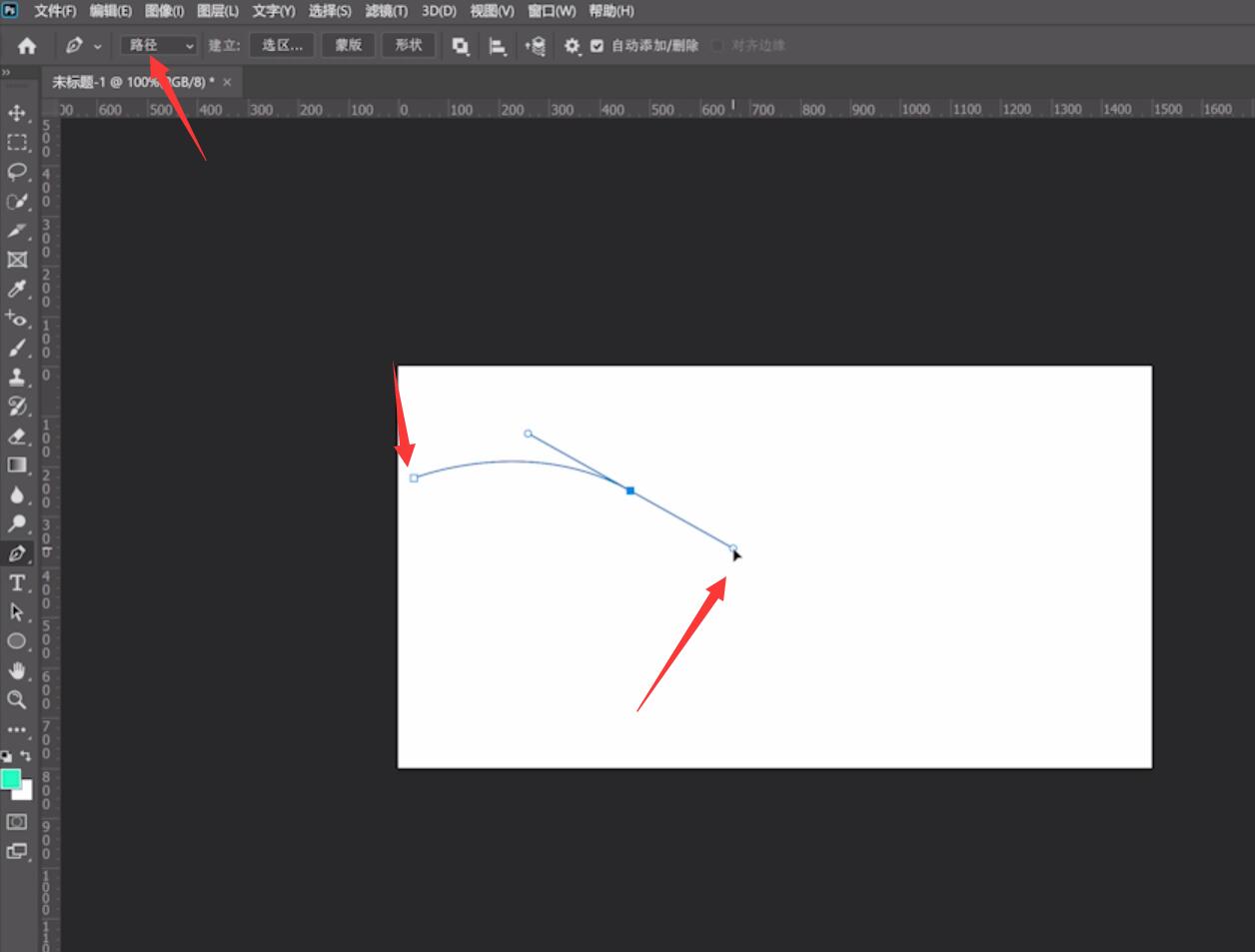Select the Lasso tool

click(x=17, y=172)
